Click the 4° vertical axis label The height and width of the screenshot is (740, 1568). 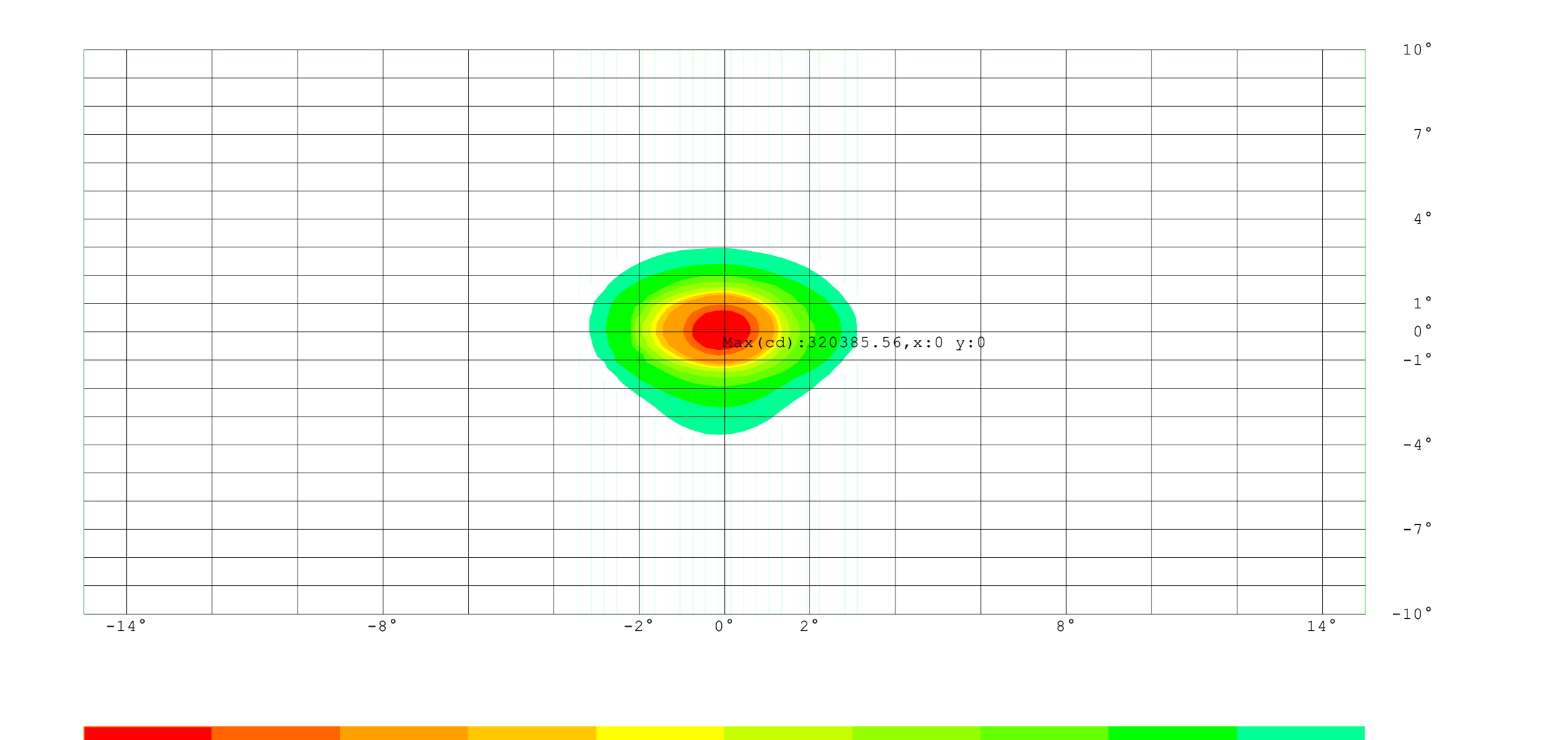tap(1423, 219)
